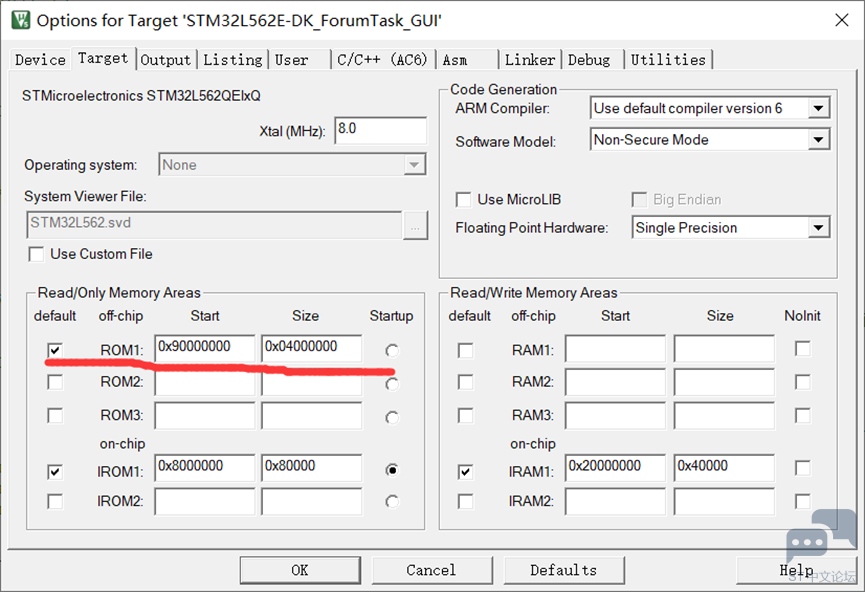Enable the Use MicroLIB checkbox
The height and width of the screenshot is (592, 865).
463,200
